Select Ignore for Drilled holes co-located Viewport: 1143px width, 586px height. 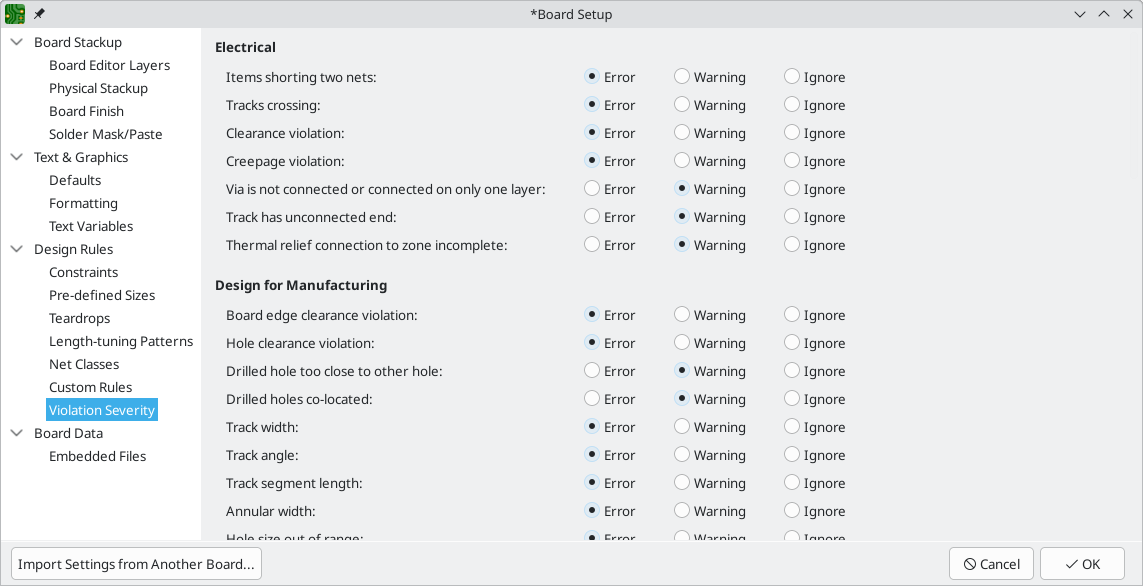pos(792,399)
